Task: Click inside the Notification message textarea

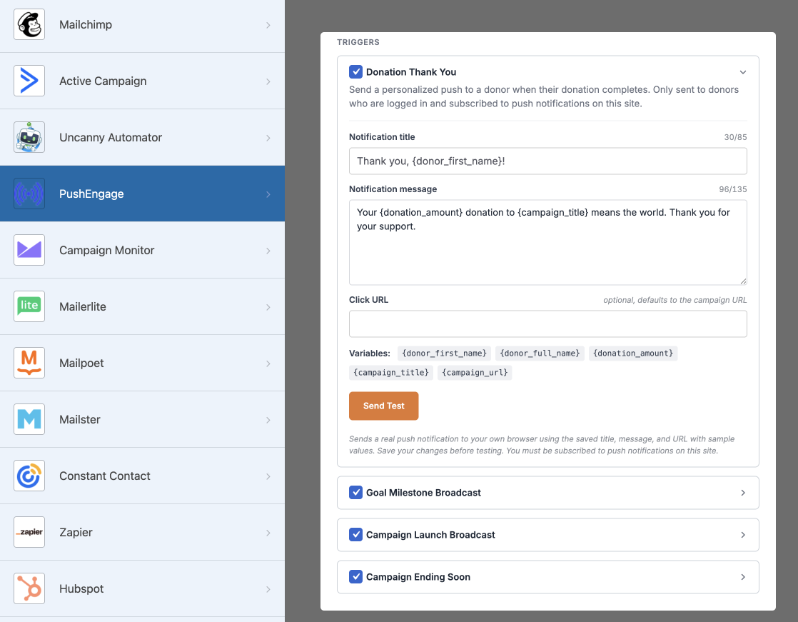Action: pos(548,242)
